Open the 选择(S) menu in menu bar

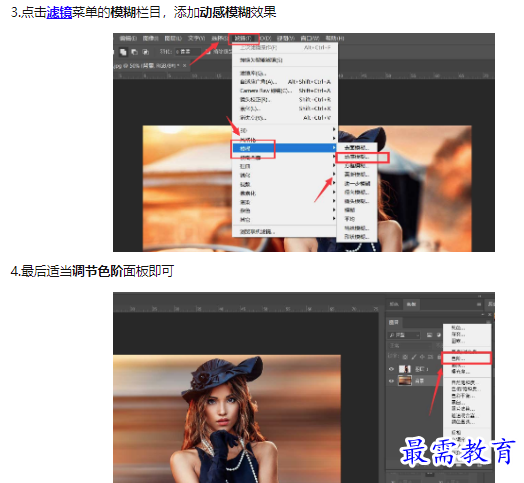point(219,38)
